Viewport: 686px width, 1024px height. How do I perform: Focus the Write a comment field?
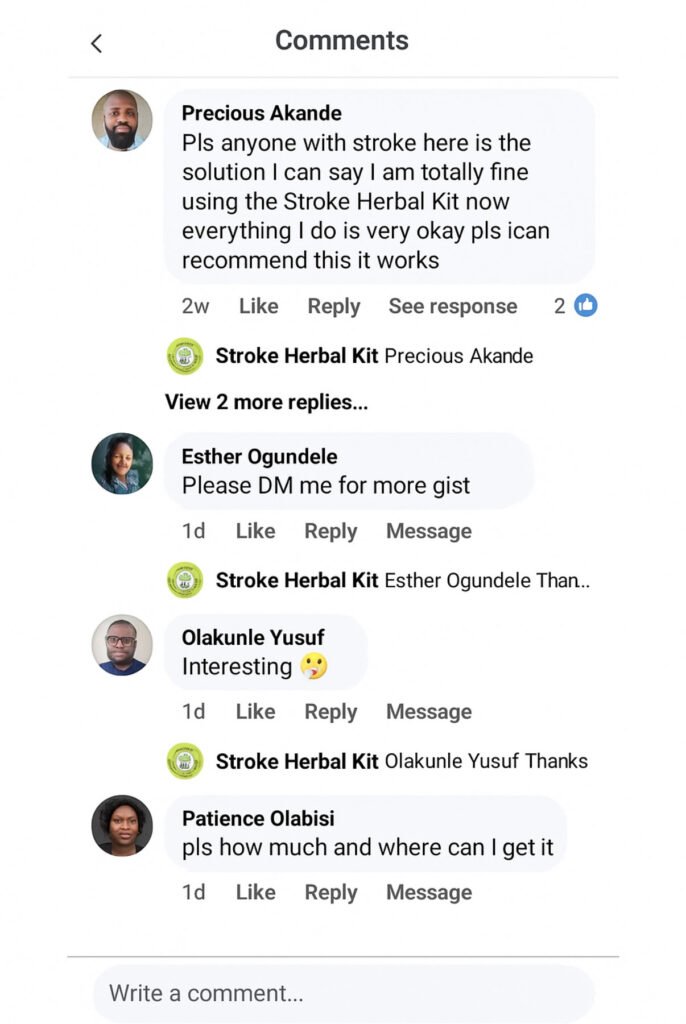tap(344, 993)
